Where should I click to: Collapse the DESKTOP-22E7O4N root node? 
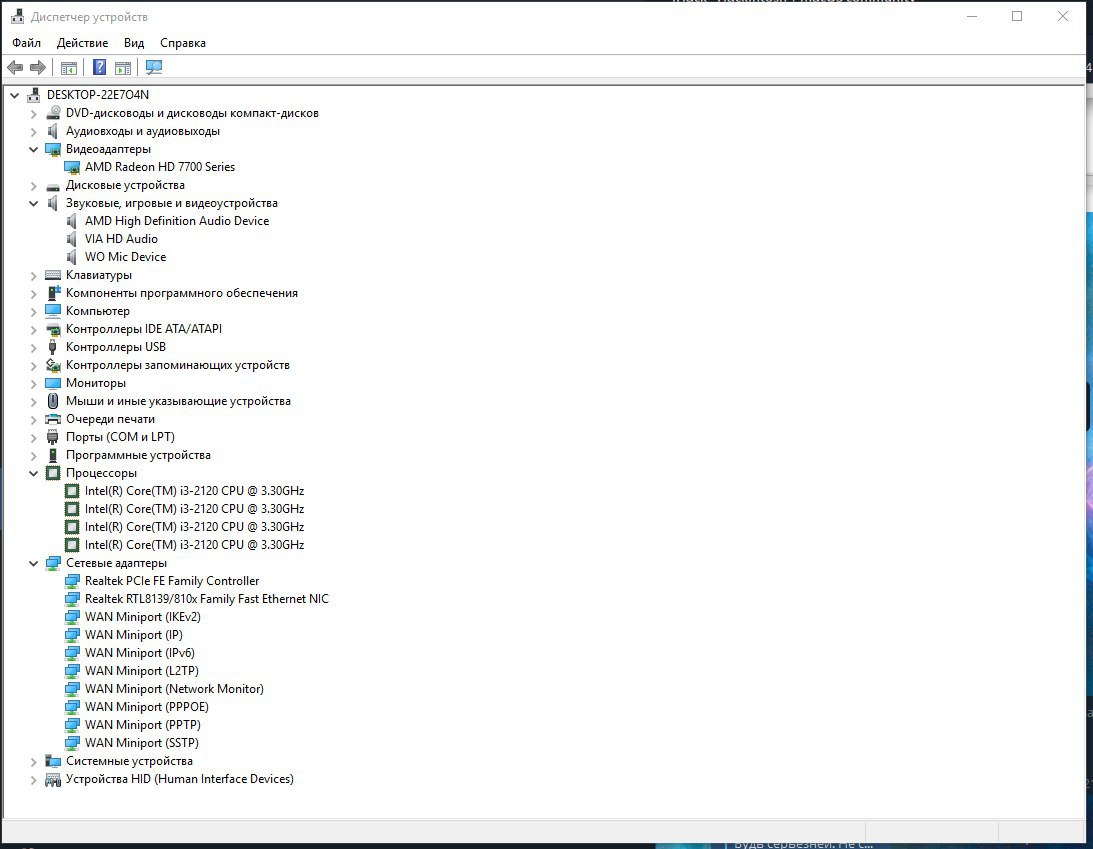[x=15, y=95]
